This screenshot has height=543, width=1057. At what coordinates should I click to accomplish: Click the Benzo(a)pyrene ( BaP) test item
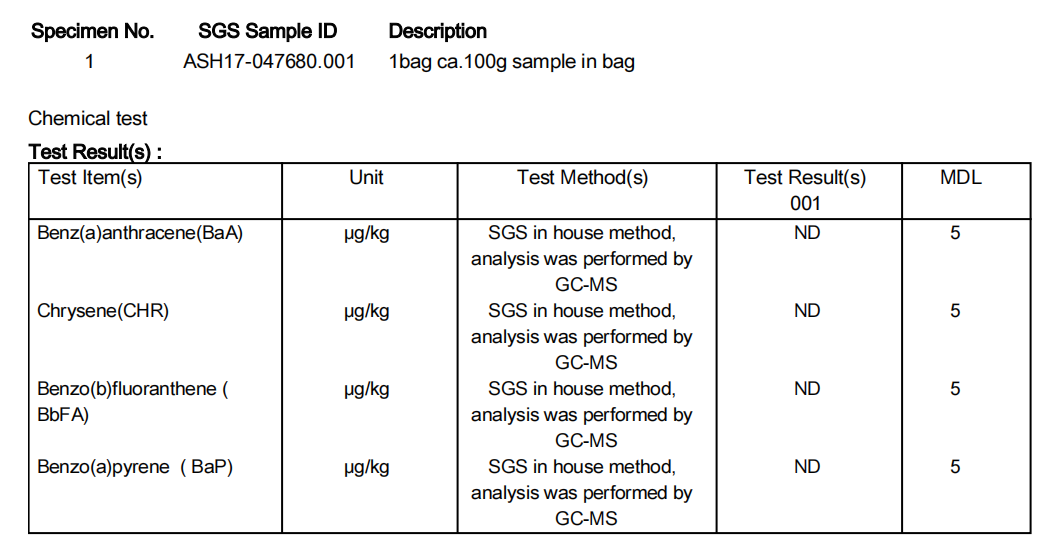(135, 467)
